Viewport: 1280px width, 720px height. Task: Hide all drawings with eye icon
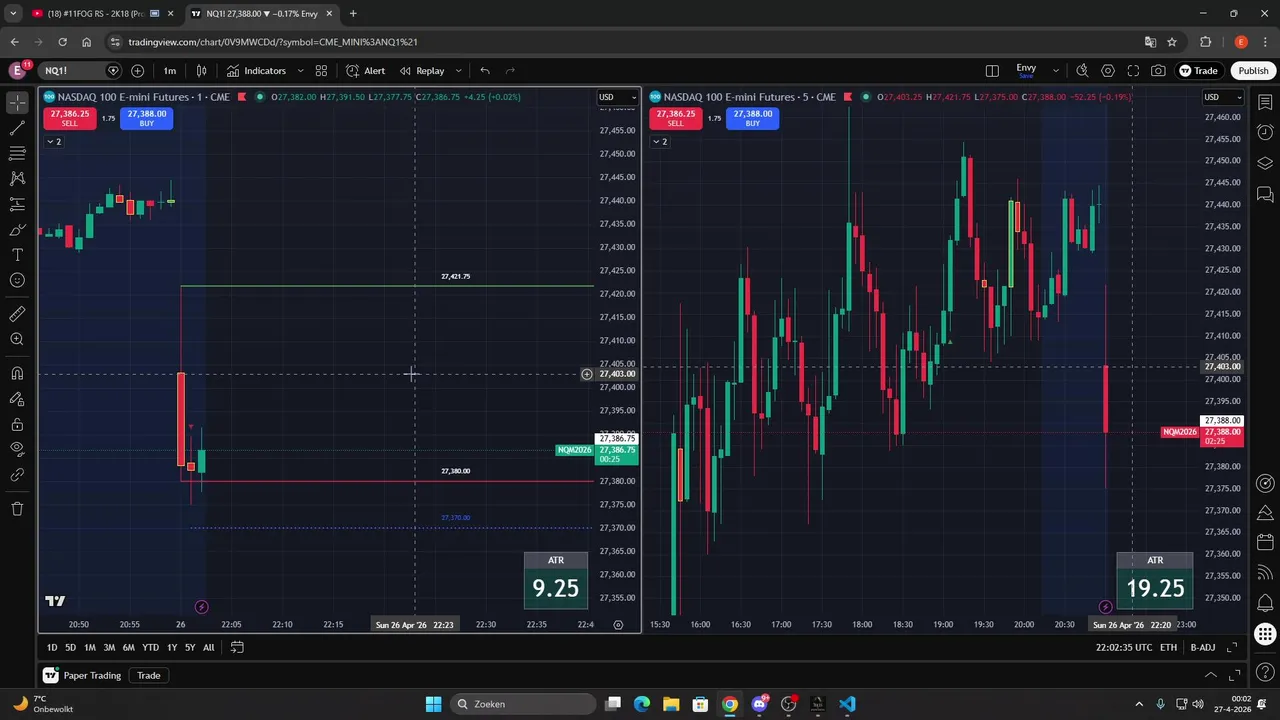click(x=17, y=449)
